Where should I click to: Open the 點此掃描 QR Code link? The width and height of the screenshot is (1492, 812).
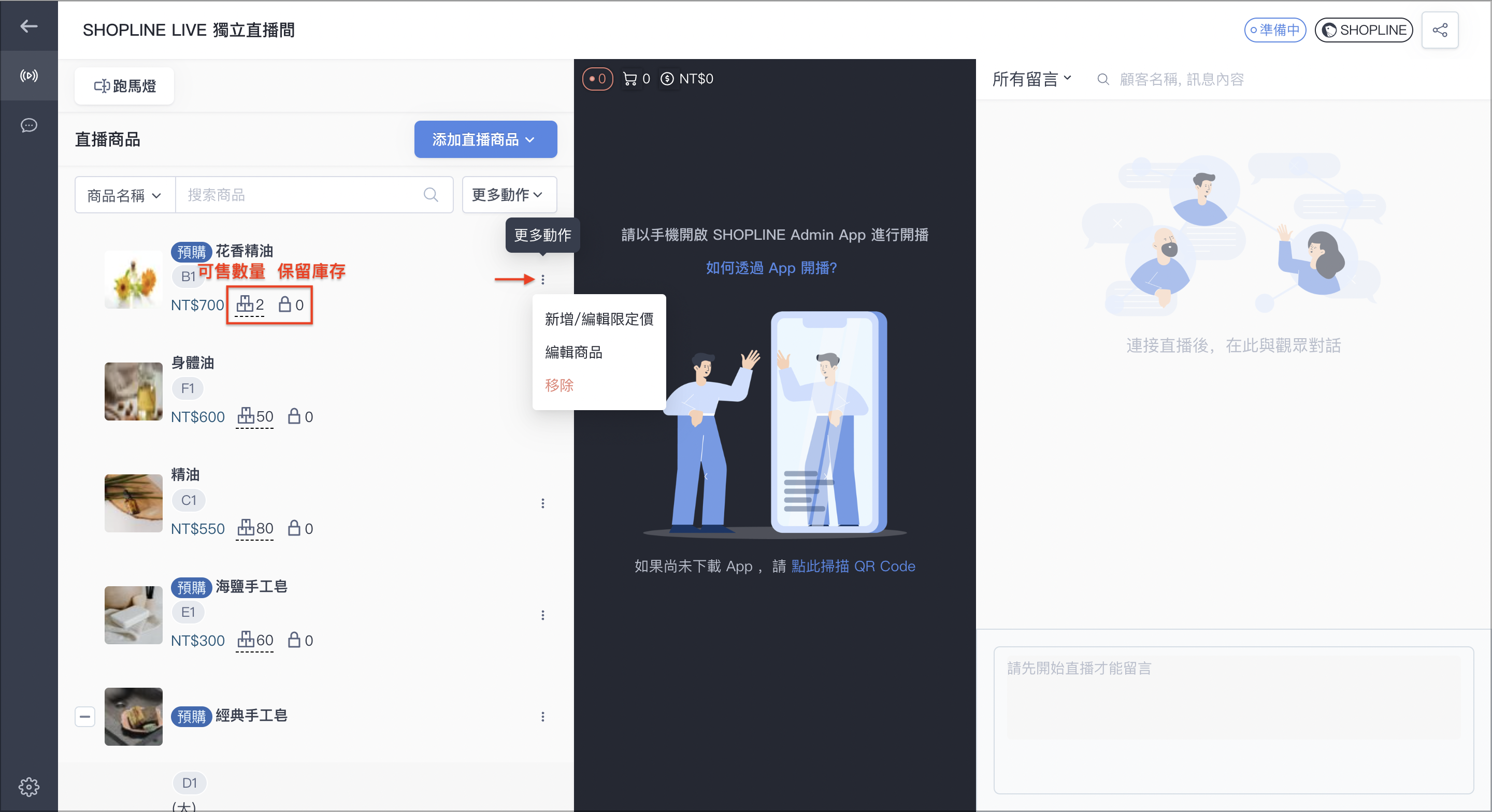[853, 567]
